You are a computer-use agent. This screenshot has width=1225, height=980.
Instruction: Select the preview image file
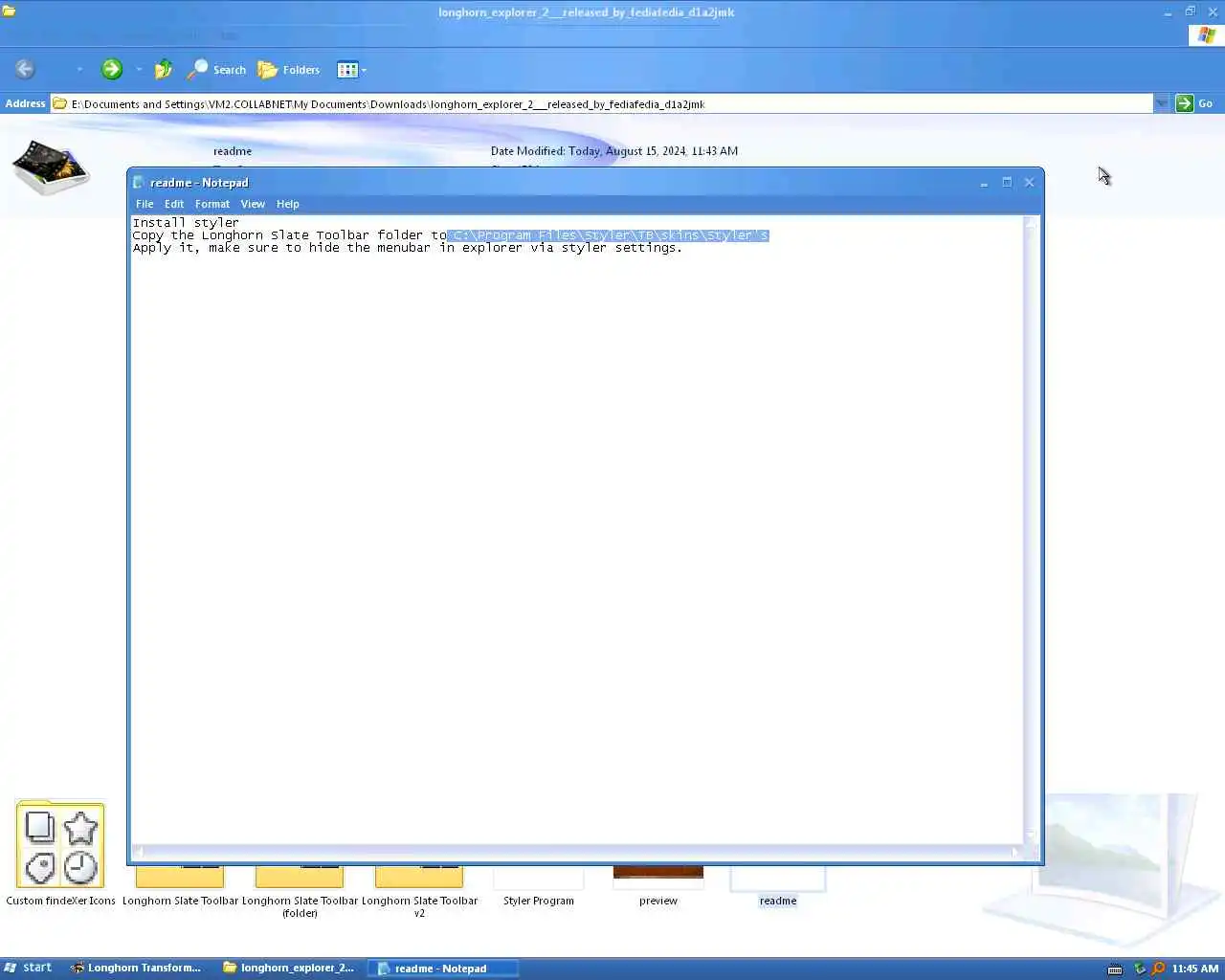pyautogui.click(x=658, y=886)
